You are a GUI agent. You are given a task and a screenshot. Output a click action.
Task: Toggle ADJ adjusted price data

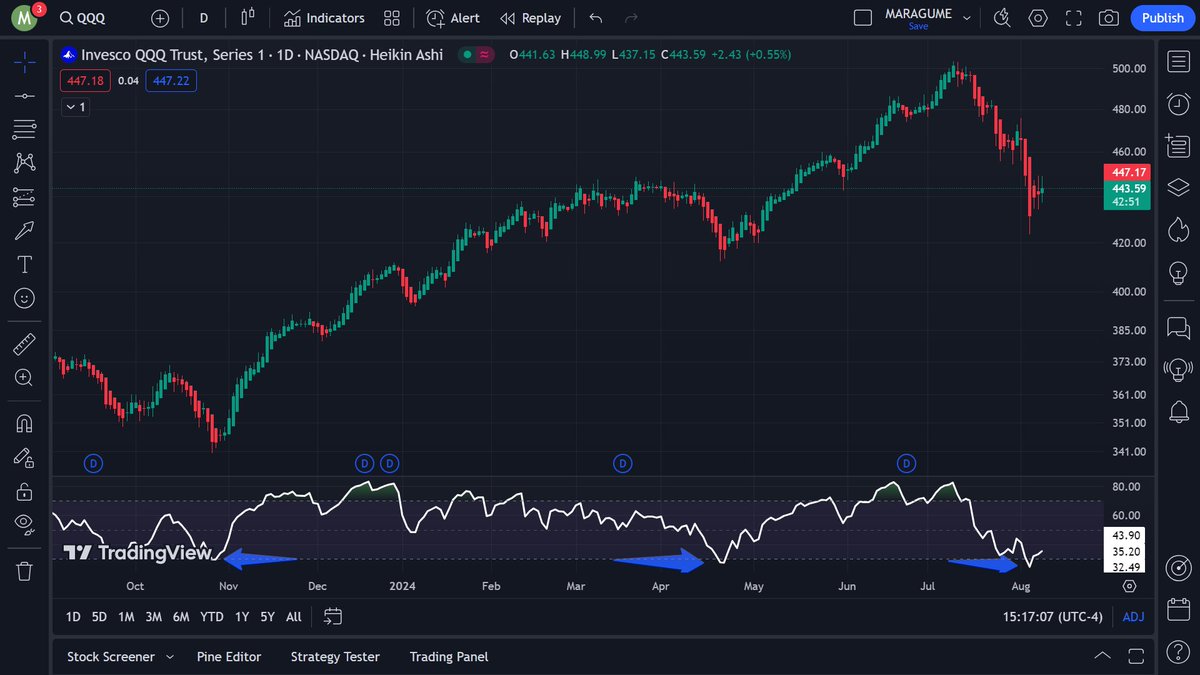tap(1133, 617)
